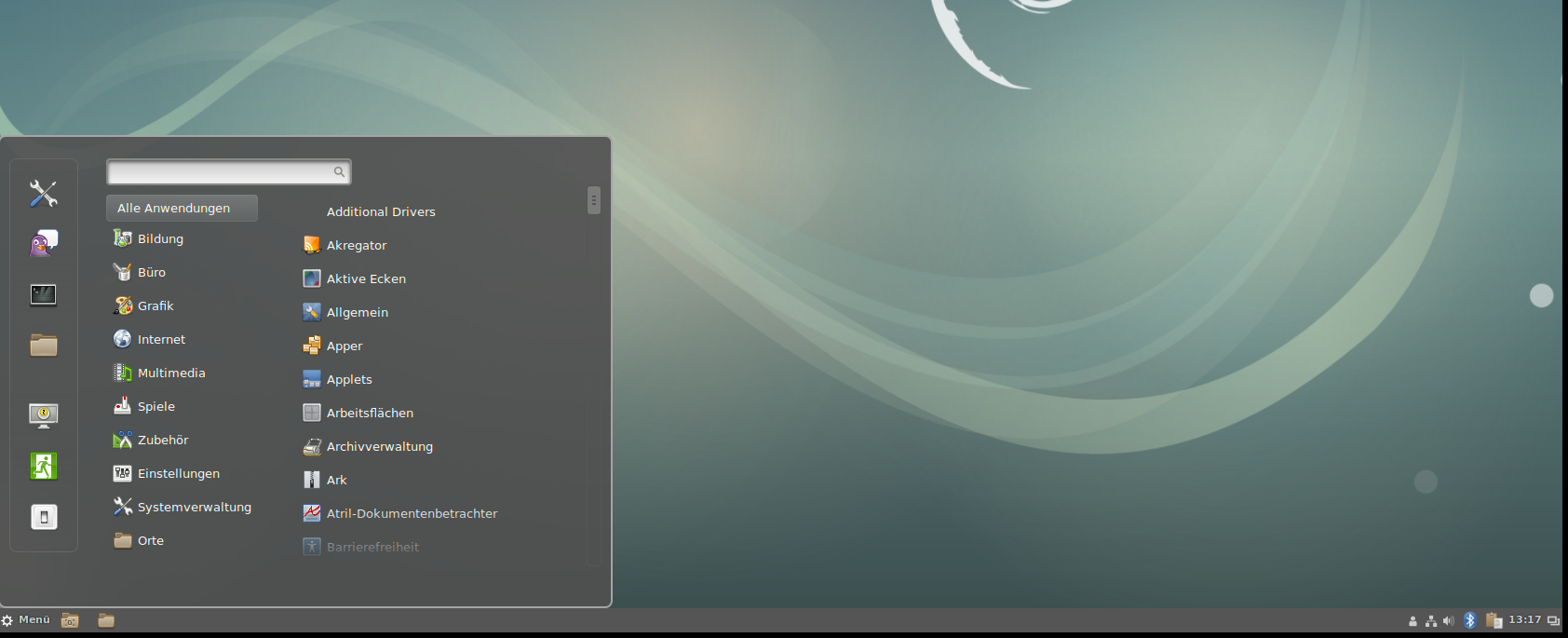Click the green logout icon

pyautogui.click(x=43, y=467)
